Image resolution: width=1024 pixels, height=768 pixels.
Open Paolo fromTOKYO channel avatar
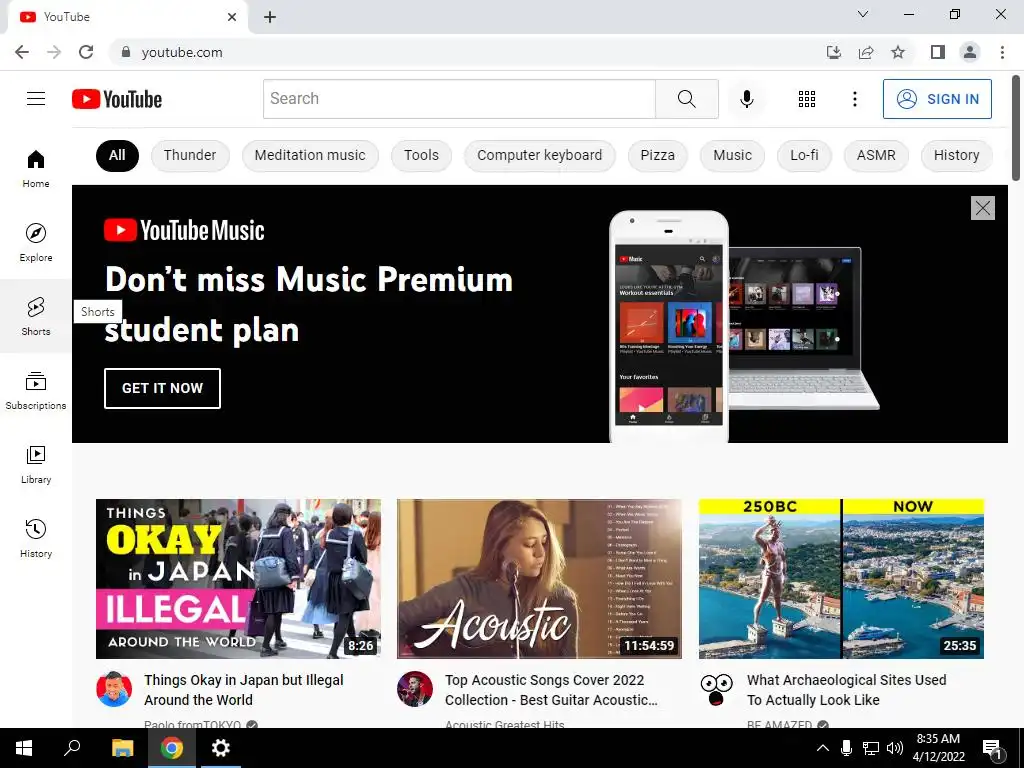114,689
